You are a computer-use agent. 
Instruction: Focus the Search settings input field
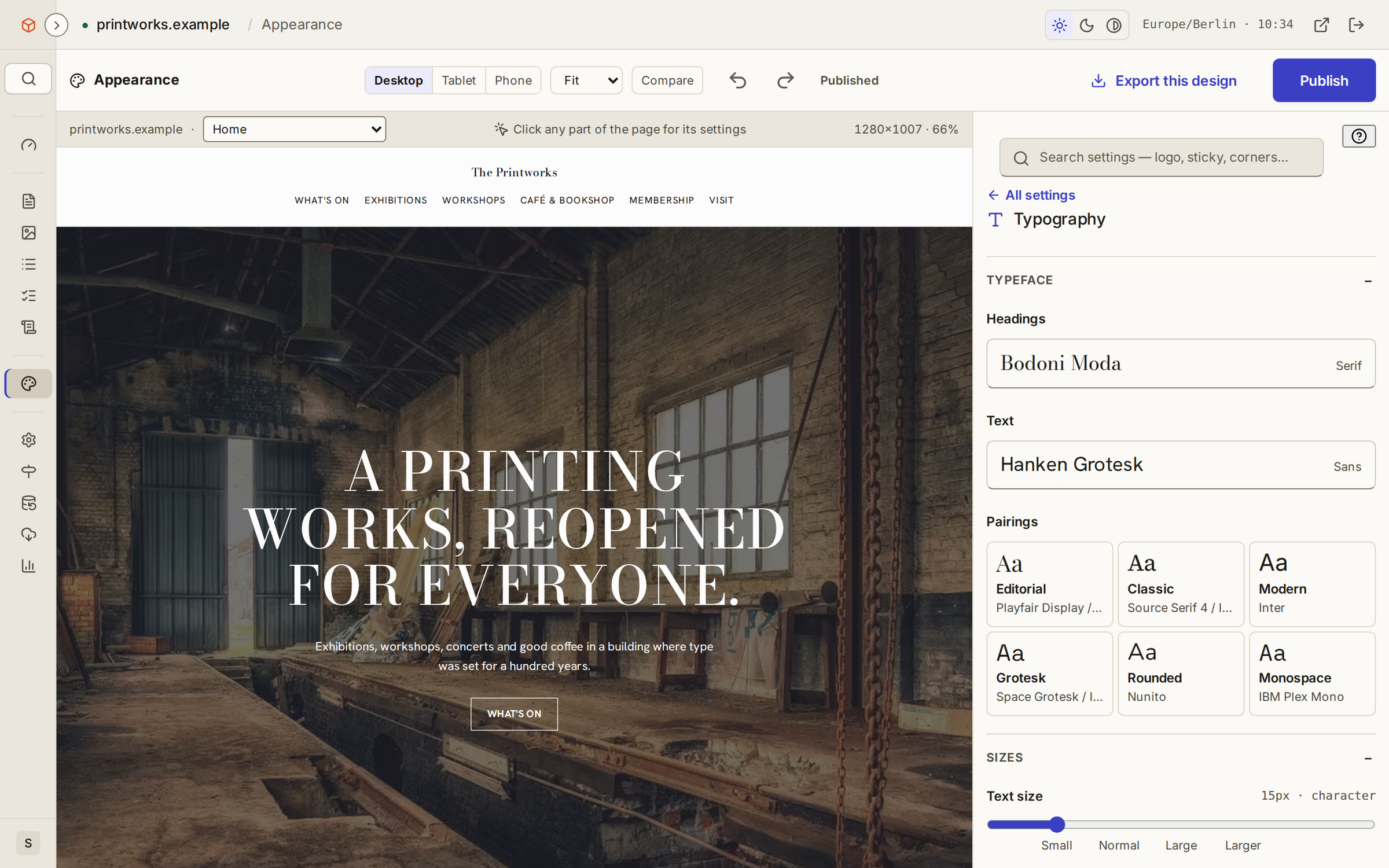[x=1161, y=157]
